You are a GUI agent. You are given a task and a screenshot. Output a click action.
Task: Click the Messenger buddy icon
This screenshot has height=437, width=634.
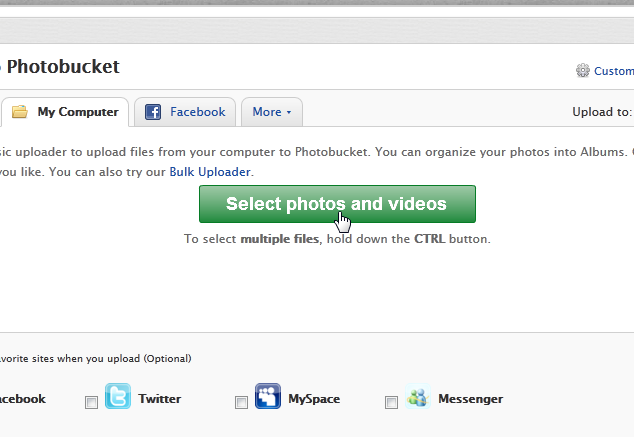point(418,397)
